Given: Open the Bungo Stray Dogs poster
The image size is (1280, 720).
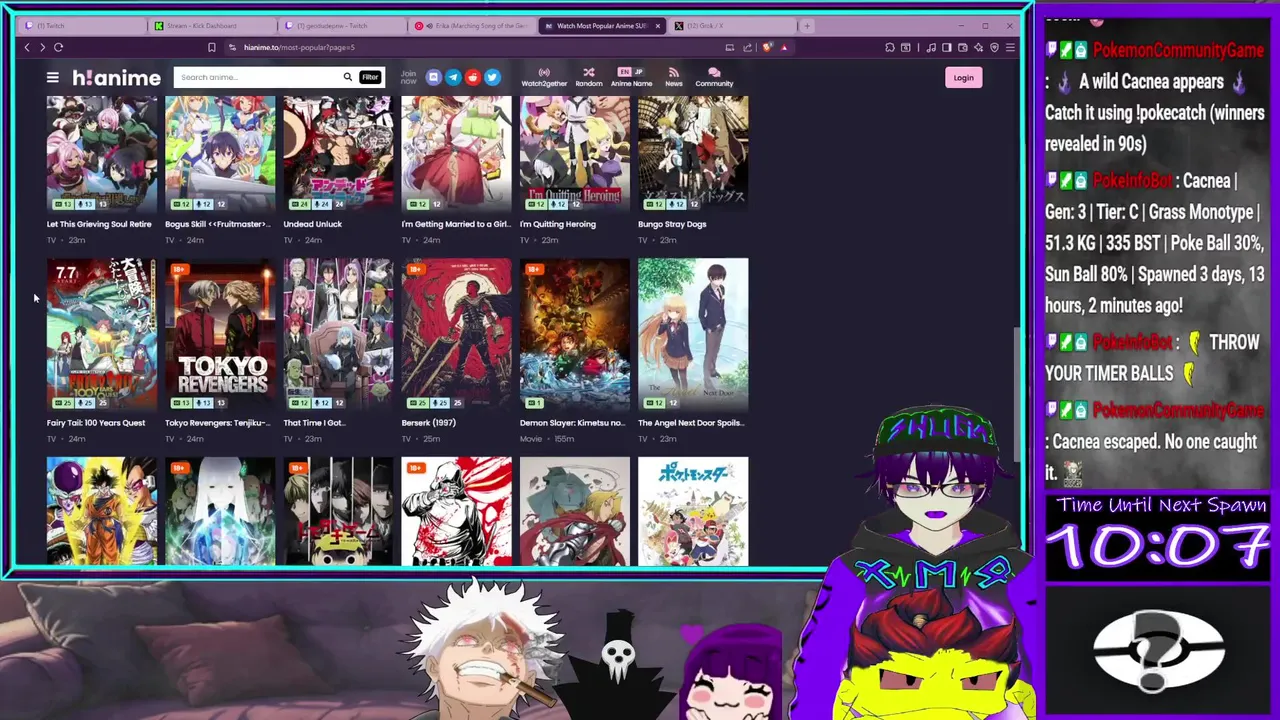Looking at the screenshot, I should (693, 154).
